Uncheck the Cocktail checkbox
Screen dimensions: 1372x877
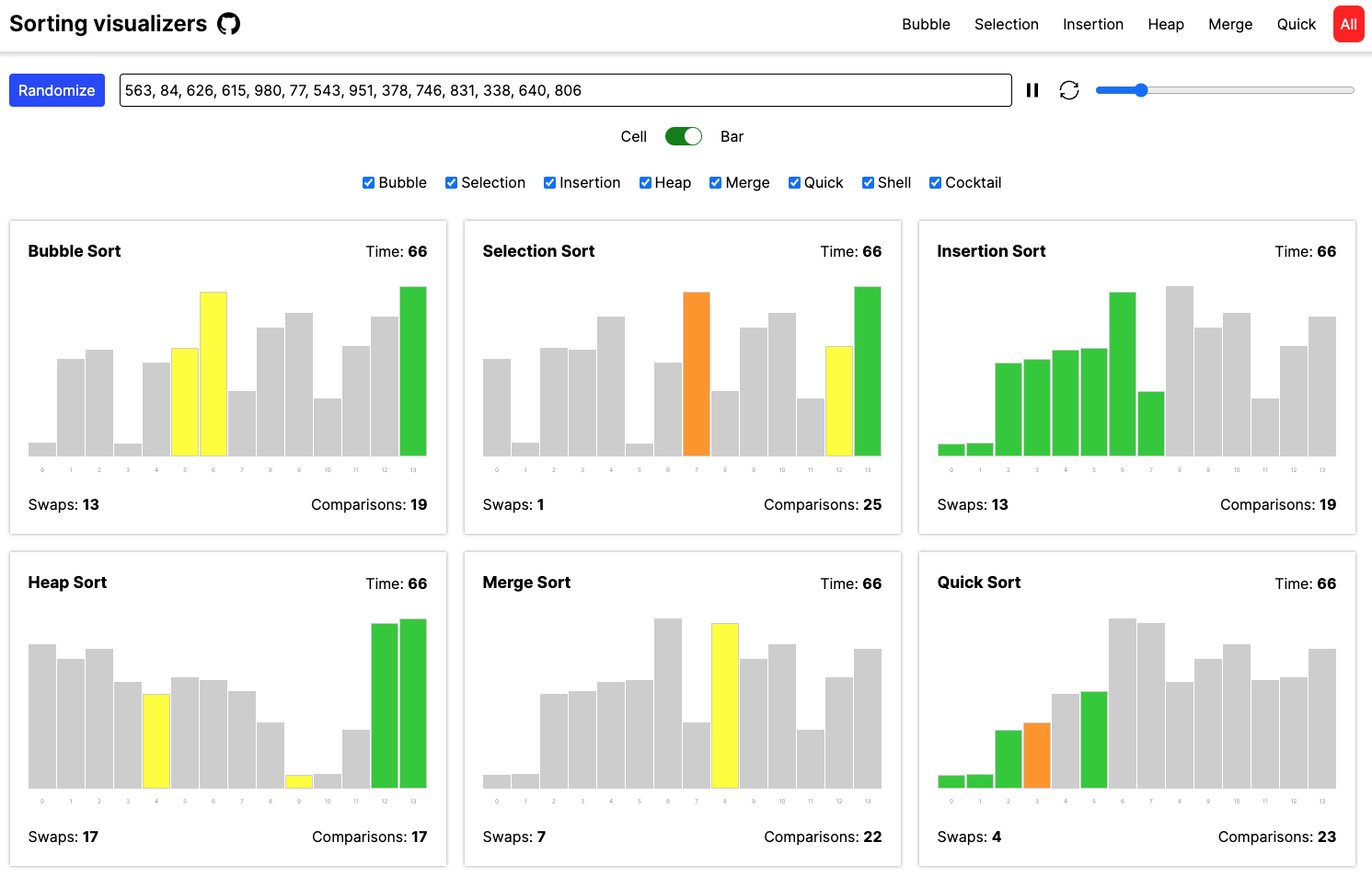pos(935,183)
